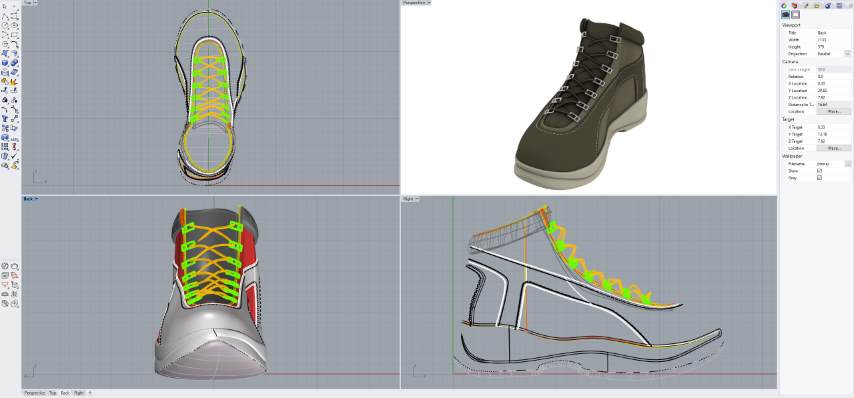Select the Rectangle tool

tap(15, 34)
